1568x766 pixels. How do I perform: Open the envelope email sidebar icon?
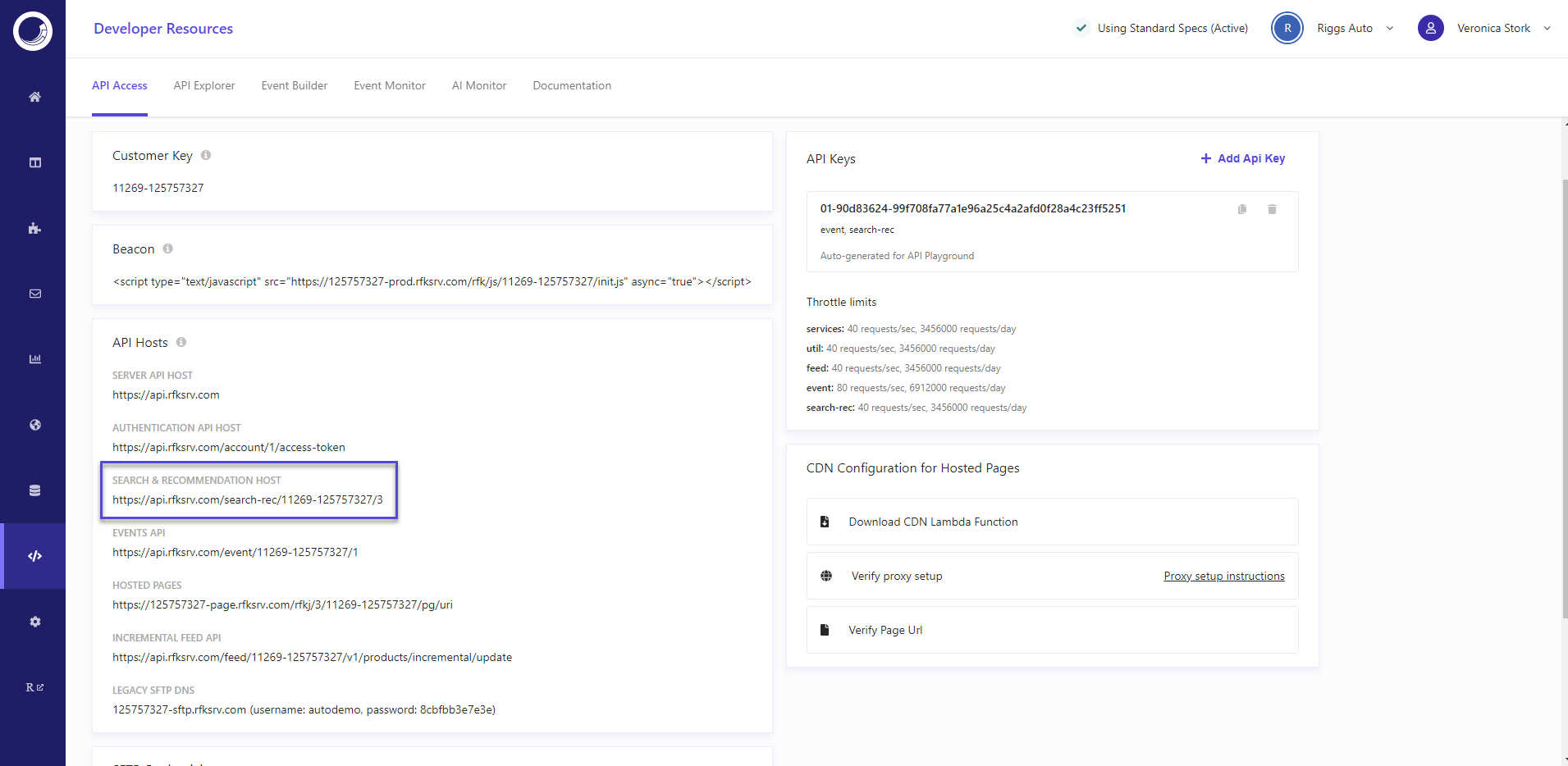[34, 294]
